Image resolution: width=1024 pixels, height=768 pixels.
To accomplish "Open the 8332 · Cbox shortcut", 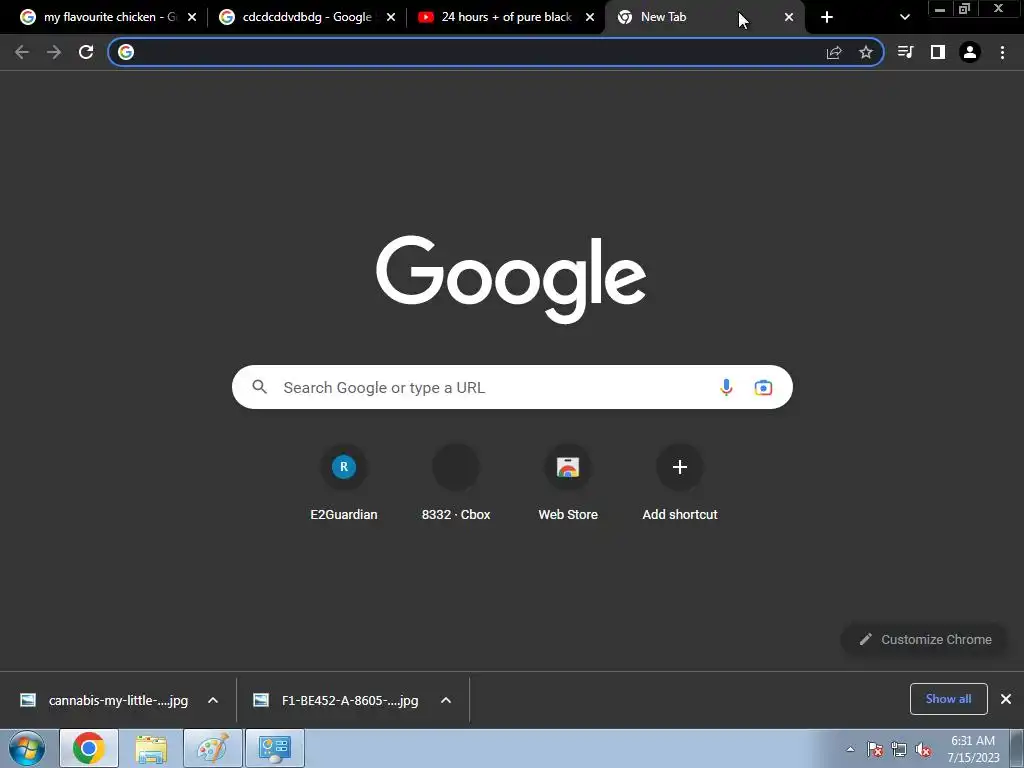I will point(456,483).
